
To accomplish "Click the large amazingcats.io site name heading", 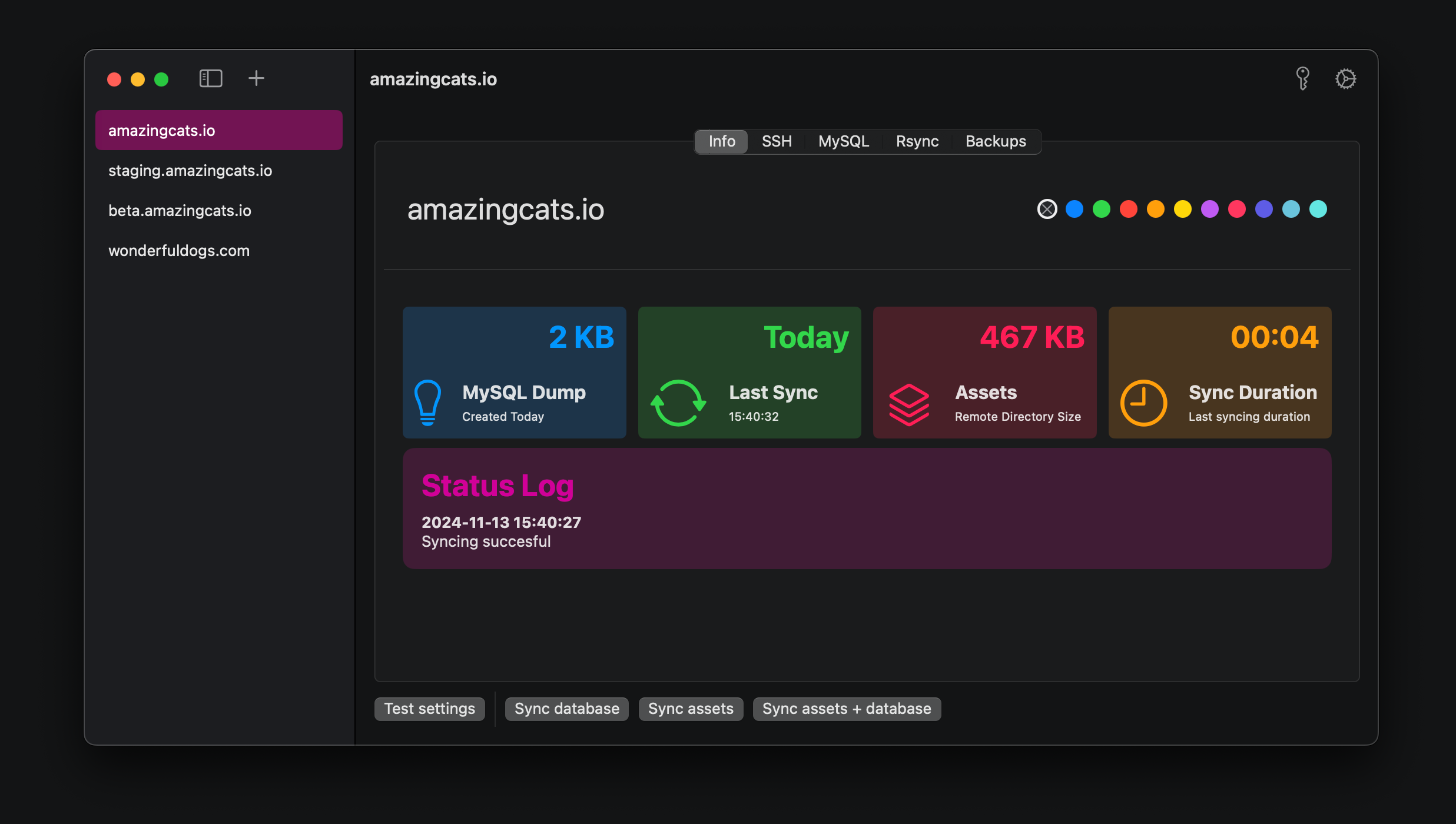I will [506, 210].
